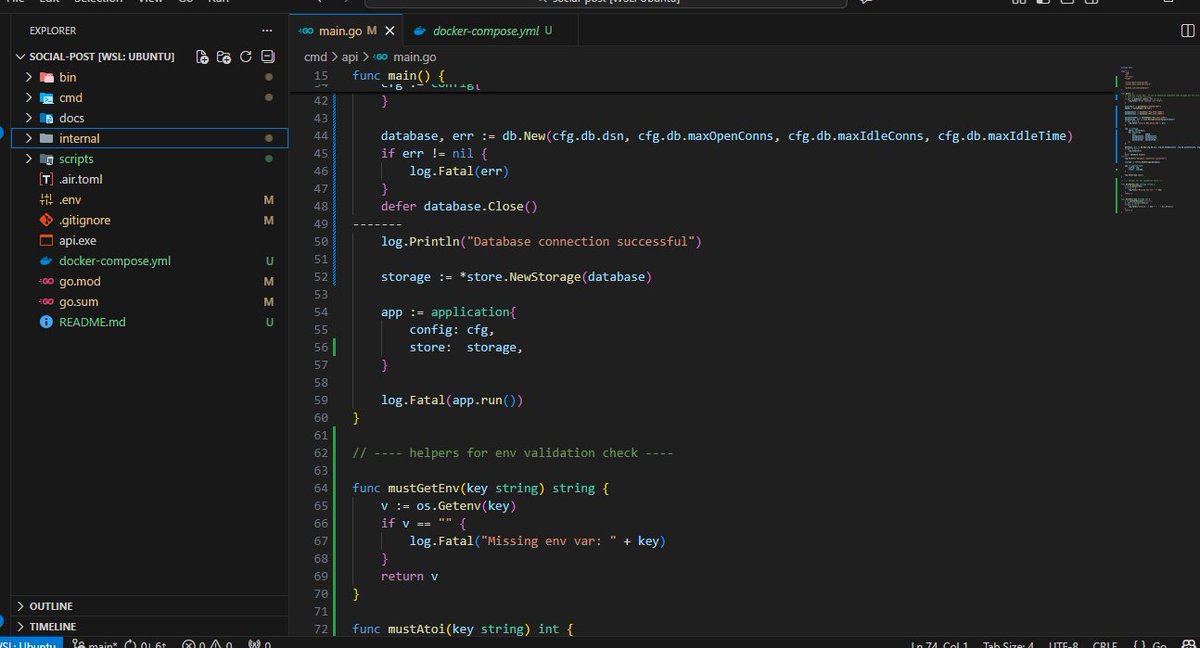This screenshot has height=648, width=1200.
Task: Click the app := application{ line
Action: [448, 312]
